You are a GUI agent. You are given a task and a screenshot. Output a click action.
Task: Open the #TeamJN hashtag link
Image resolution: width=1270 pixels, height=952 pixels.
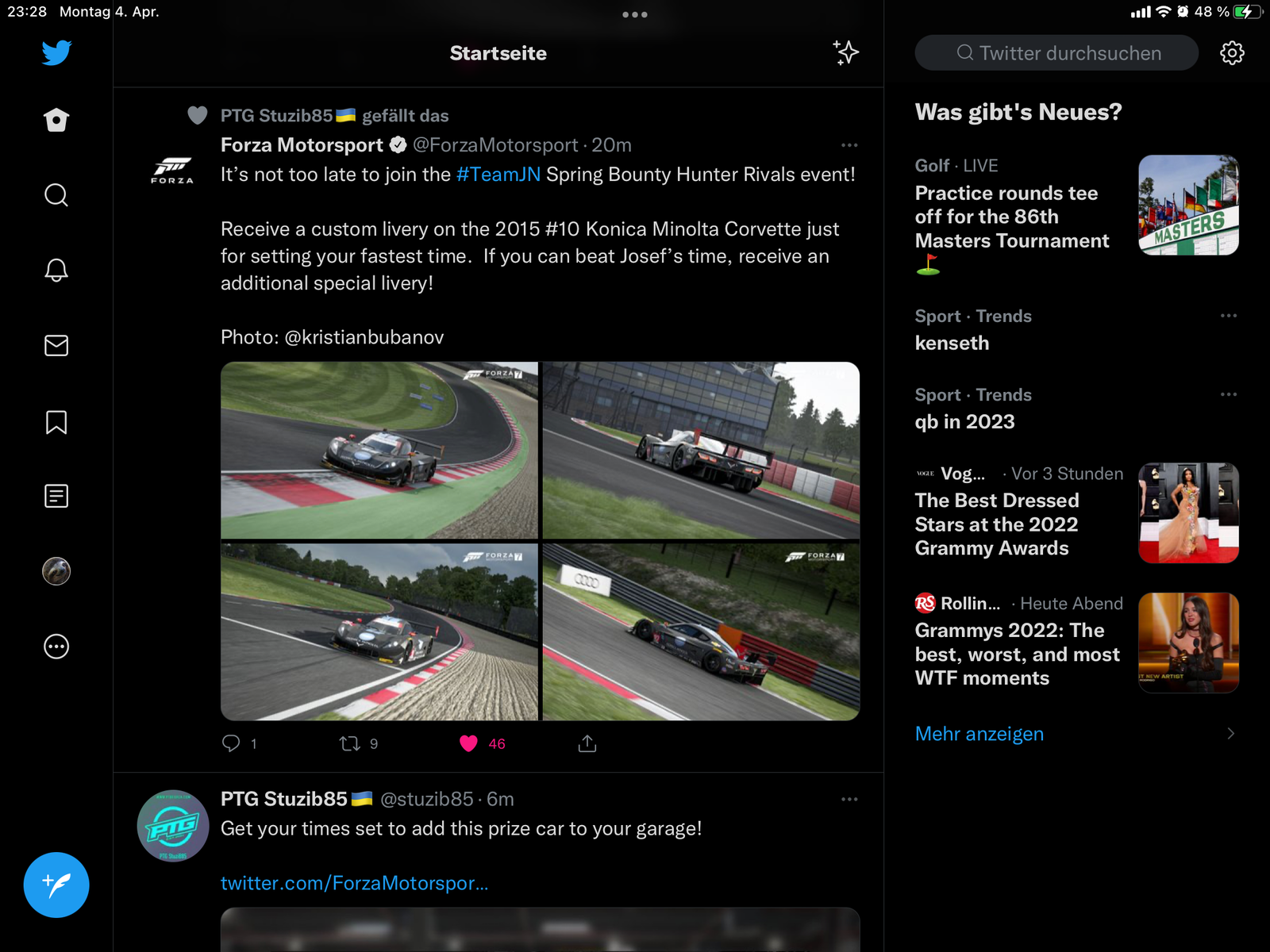(x=498, y=175)
